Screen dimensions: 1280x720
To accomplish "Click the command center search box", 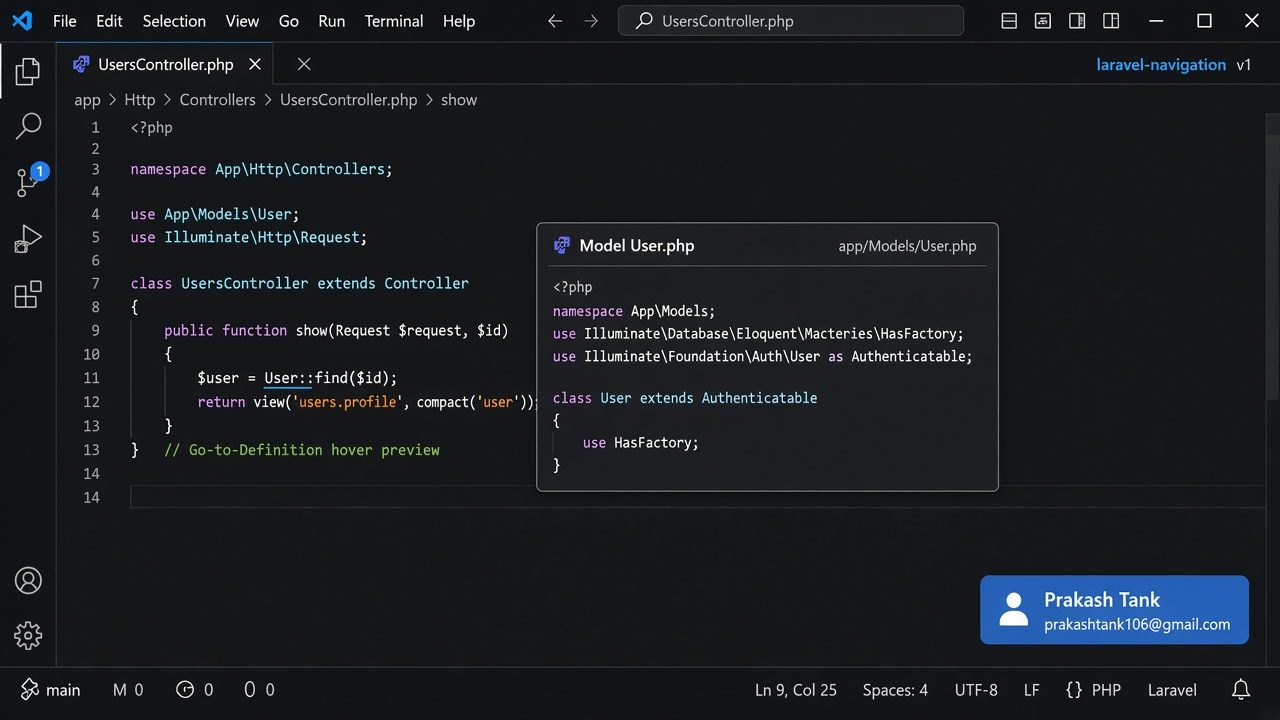I will tap(791, 21).
